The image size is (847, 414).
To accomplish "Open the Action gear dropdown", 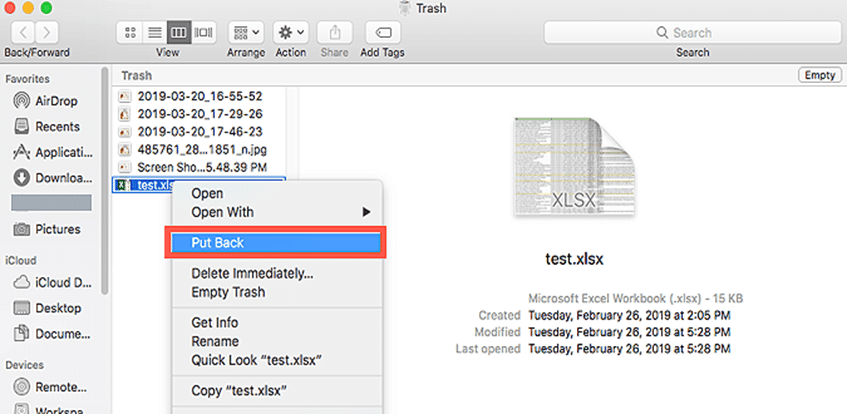I will coord(291,32).
